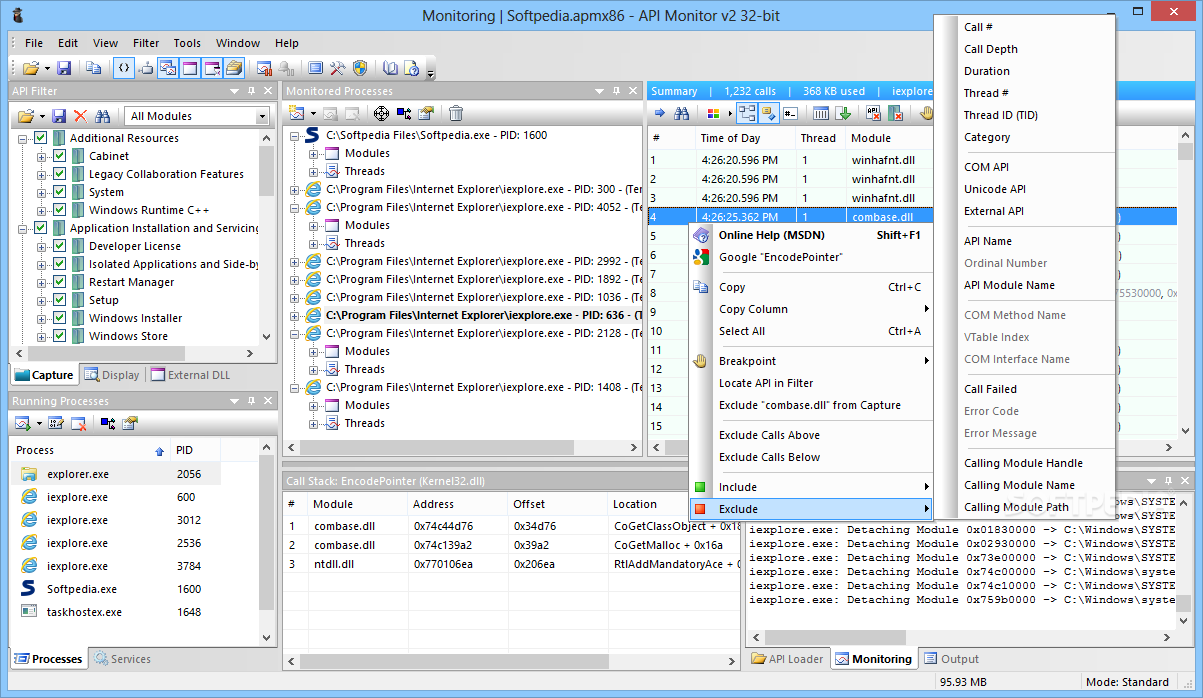Click the red X delete icon in API Filter
This screenshot has height=698, width=1203.
coord(81,116)
